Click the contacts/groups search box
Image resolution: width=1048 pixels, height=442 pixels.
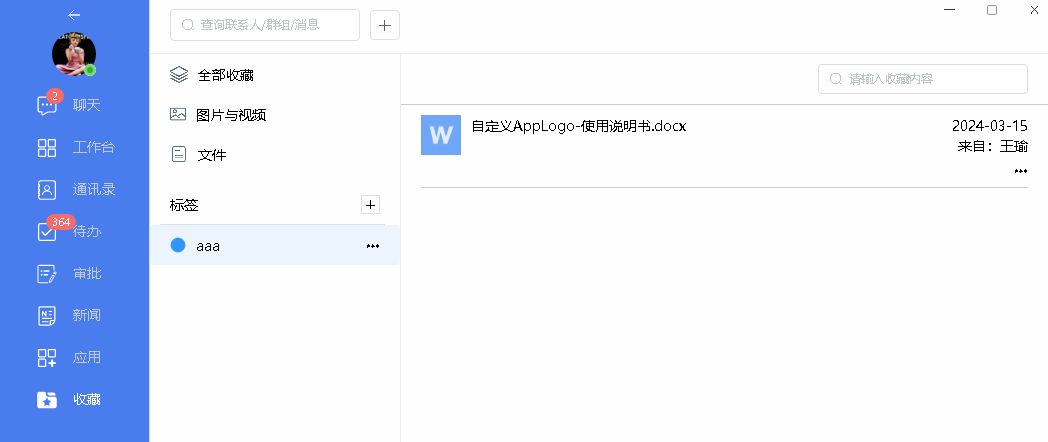[265, 25]
